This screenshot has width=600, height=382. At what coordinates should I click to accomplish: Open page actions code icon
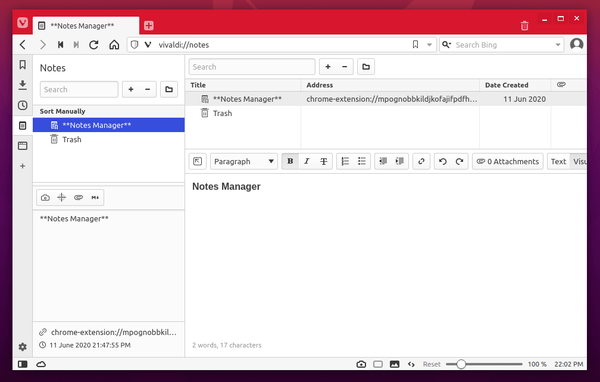(411, 364)
